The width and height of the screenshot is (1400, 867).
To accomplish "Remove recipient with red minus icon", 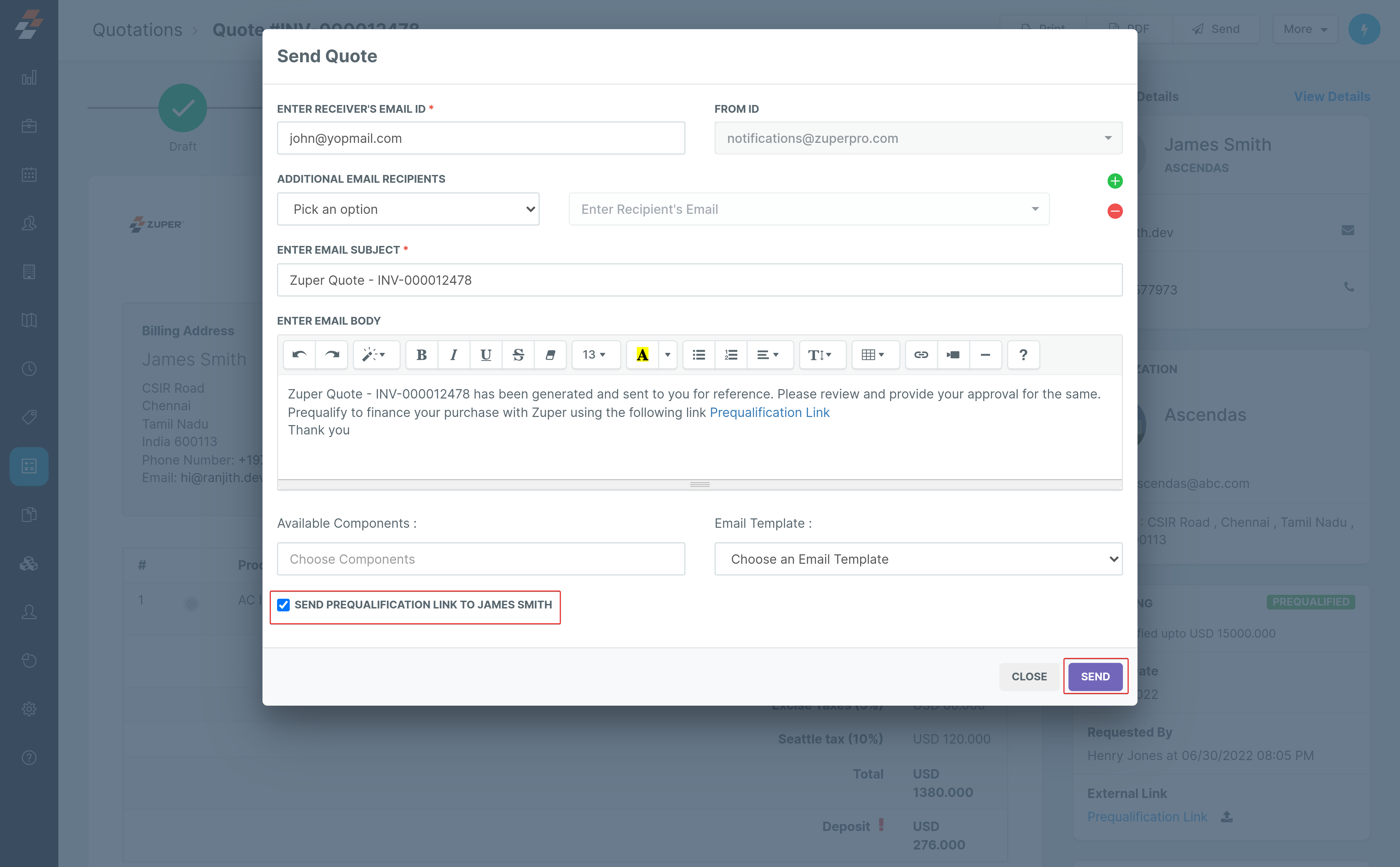I will (x=1114, y=211).
